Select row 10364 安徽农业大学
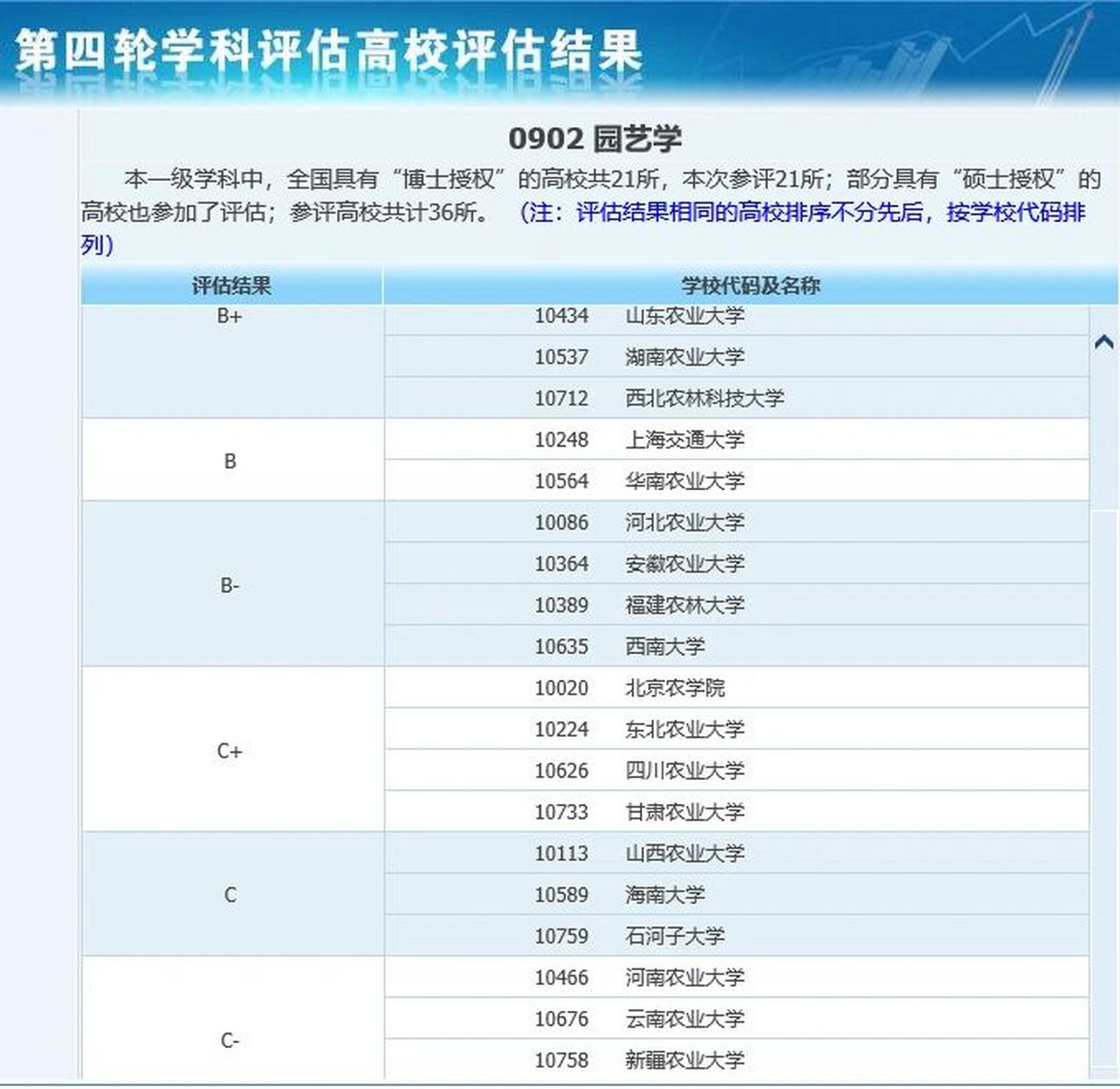The width and height of the screenshot is (1120, 1089). [736, 563]
